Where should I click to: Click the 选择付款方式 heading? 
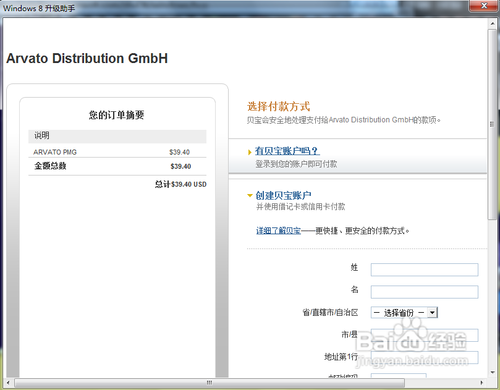click(x=279, y=106)
